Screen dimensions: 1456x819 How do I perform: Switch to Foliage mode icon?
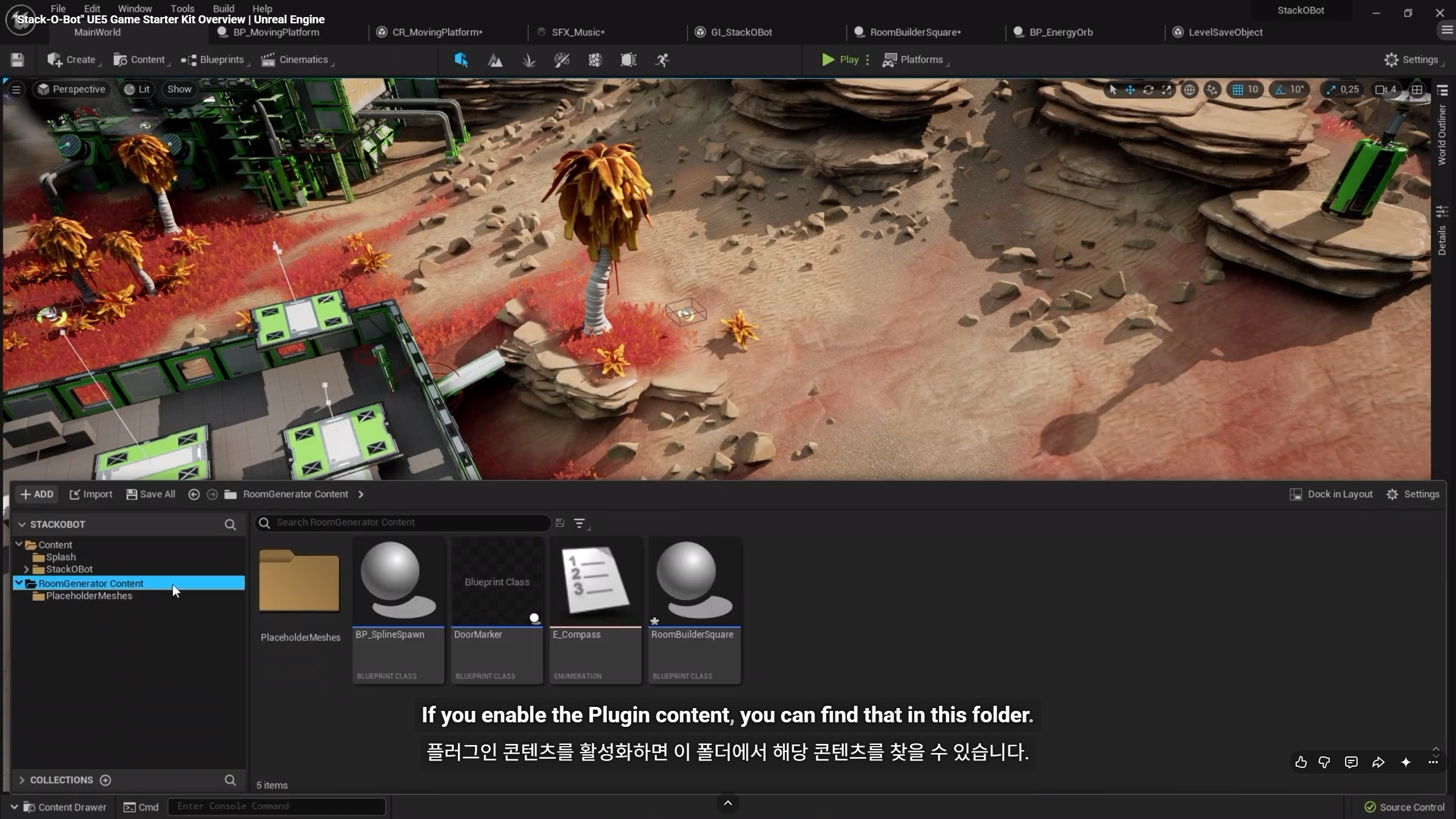click(528, 60)
